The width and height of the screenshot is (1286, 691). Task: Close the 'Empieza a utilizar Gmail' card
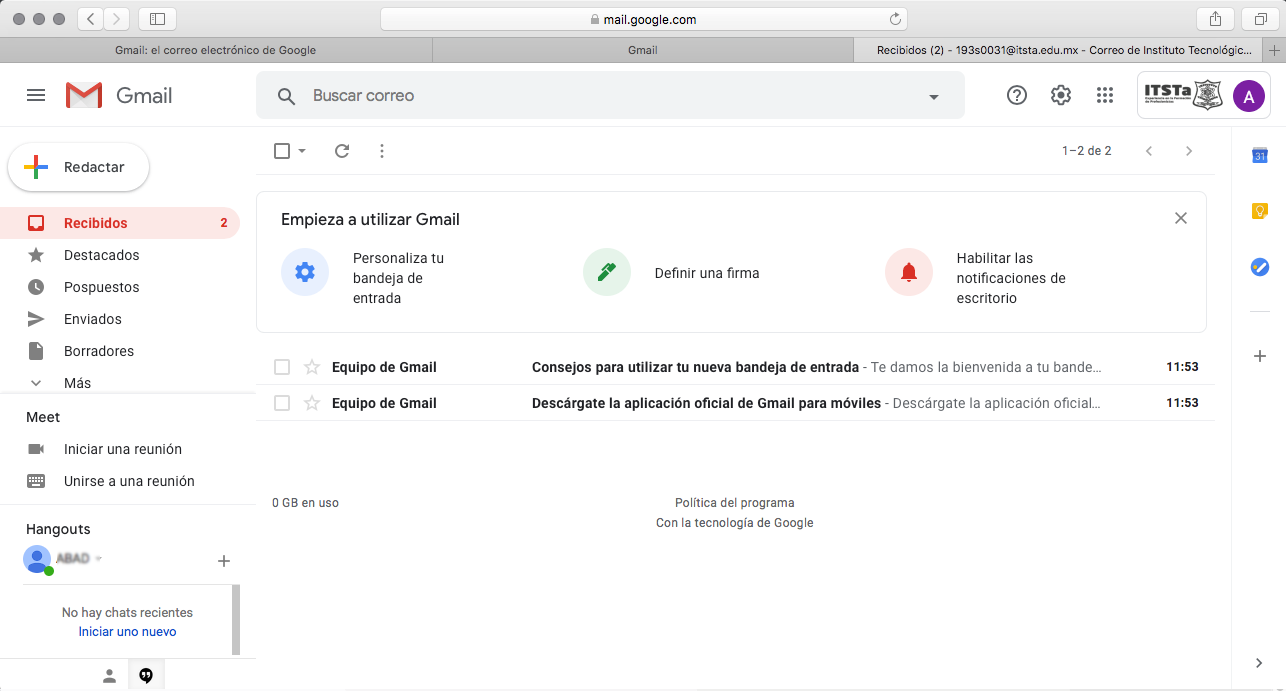(1181, 218)
